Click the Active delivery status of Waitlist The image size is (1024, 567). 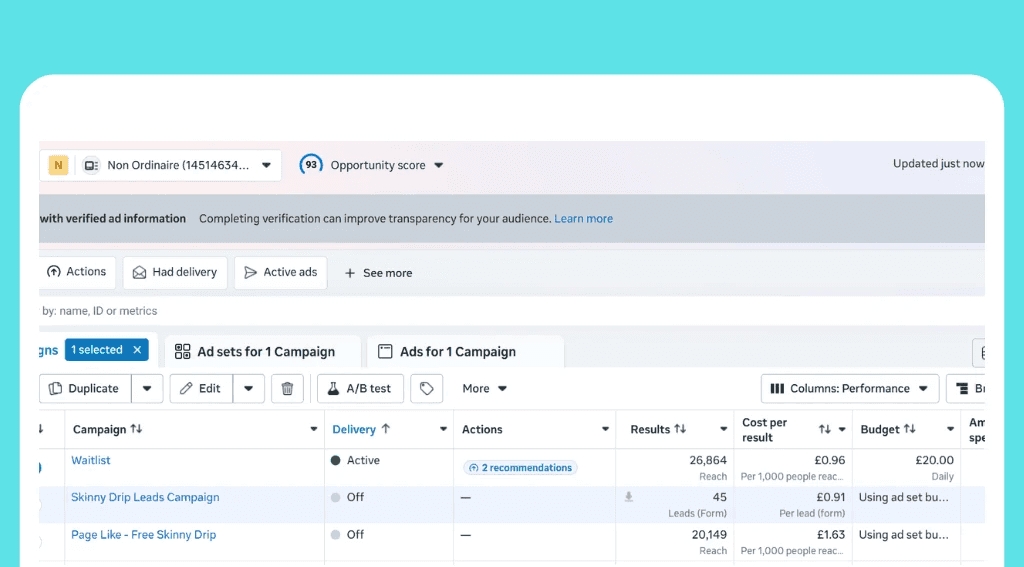[x=356, y=461]
